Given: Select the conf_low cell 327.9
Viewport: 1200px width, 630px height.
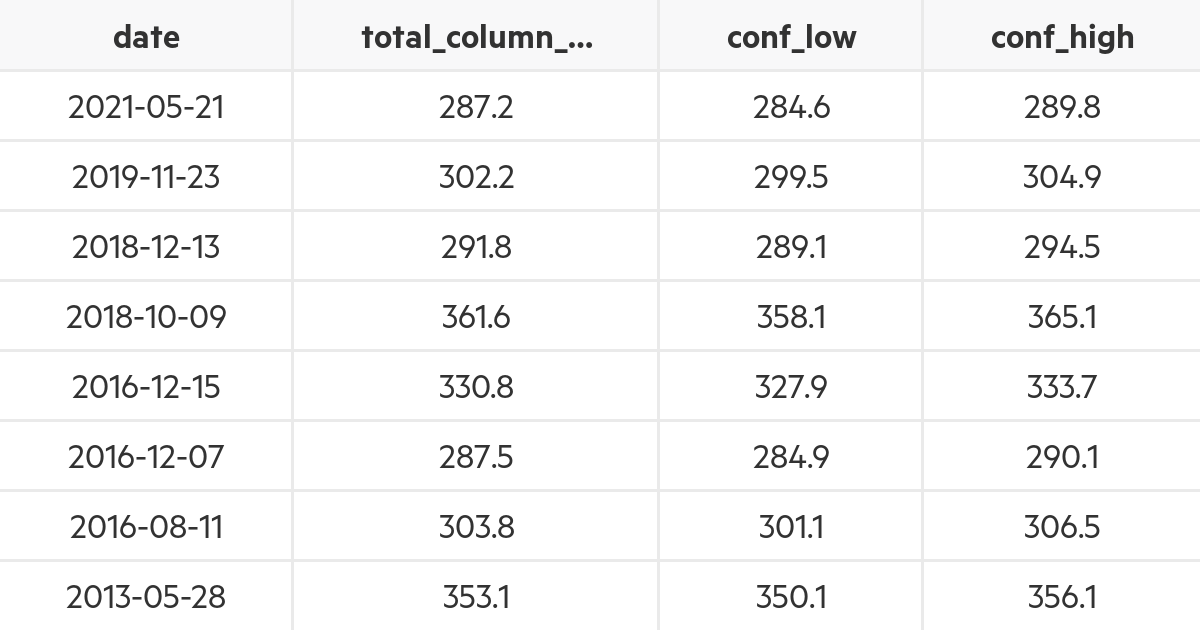Looking at the screenshot, I should click(791, 387).
